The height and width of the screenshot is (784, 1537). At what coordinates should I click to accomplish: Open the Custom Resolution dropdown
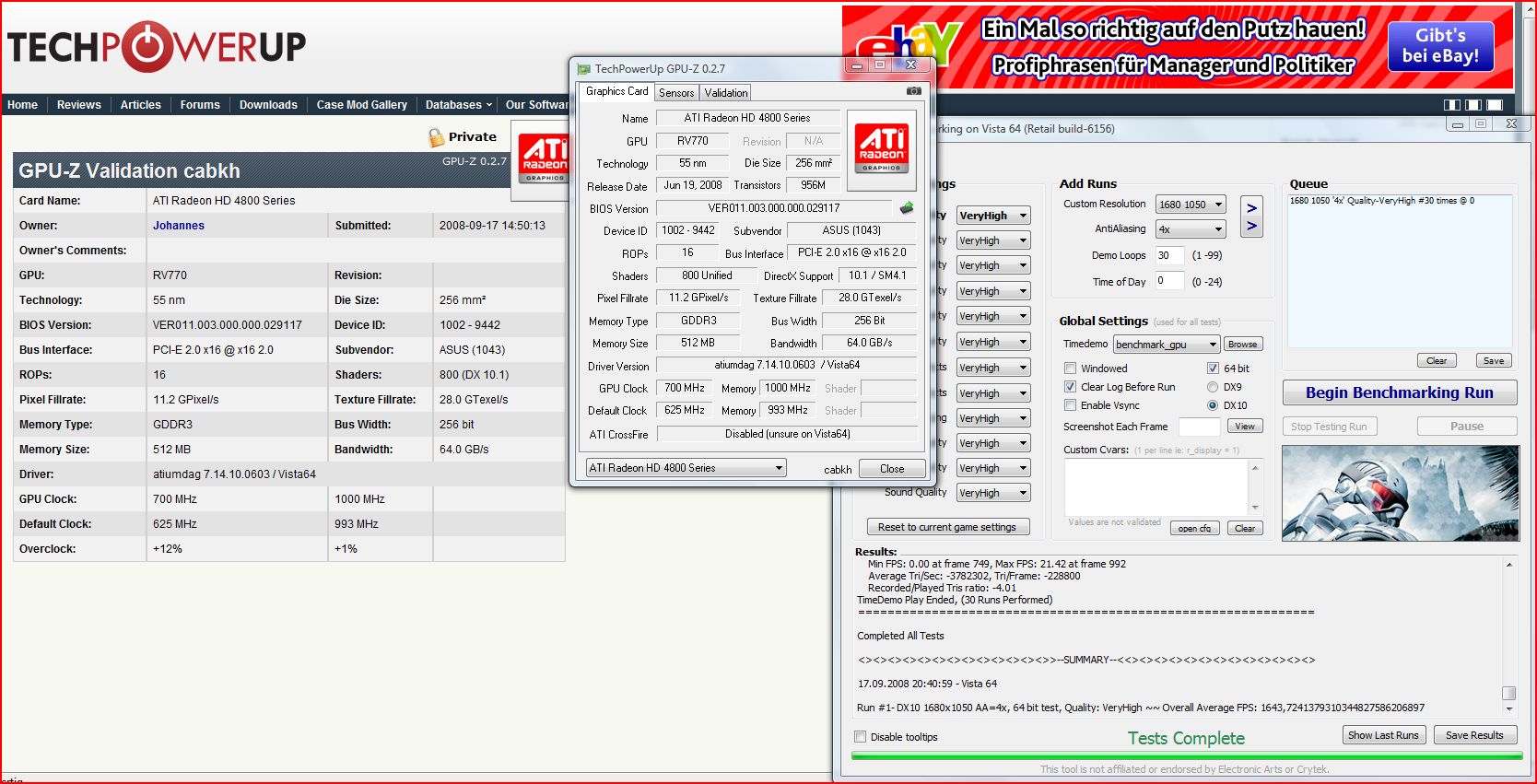tap(1191, 205)
